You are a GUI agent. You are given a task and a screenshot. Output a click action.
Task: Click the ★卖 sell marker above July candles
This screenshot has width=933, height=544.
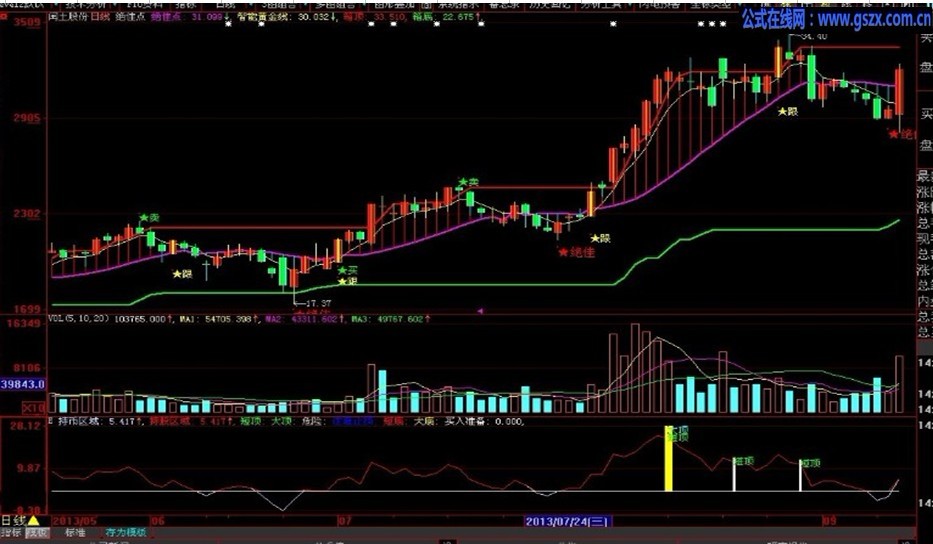coord(468,182)
